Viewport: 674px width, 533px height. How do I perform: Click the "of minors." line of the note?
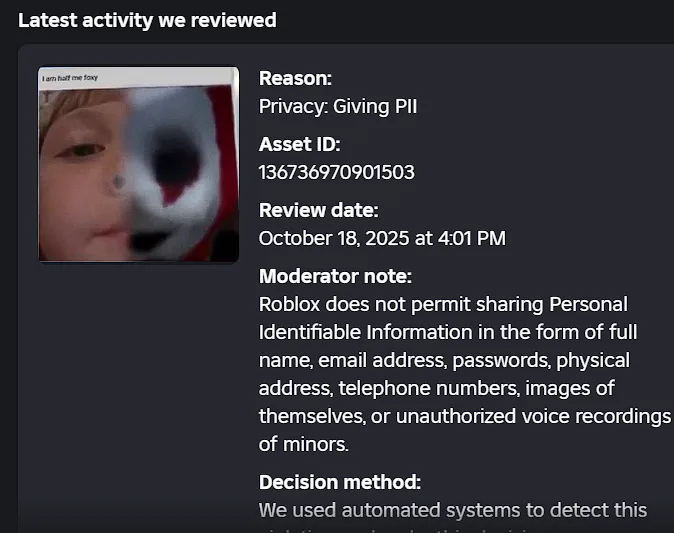303,443
